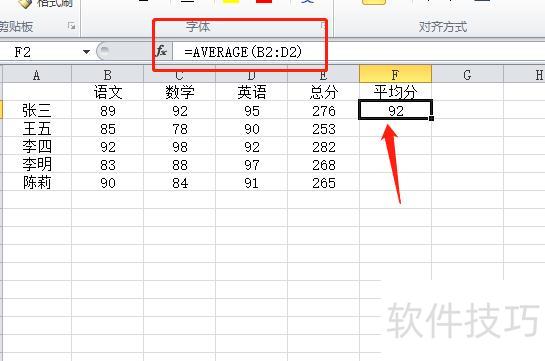Select the name cell 李四

(36, 146)
